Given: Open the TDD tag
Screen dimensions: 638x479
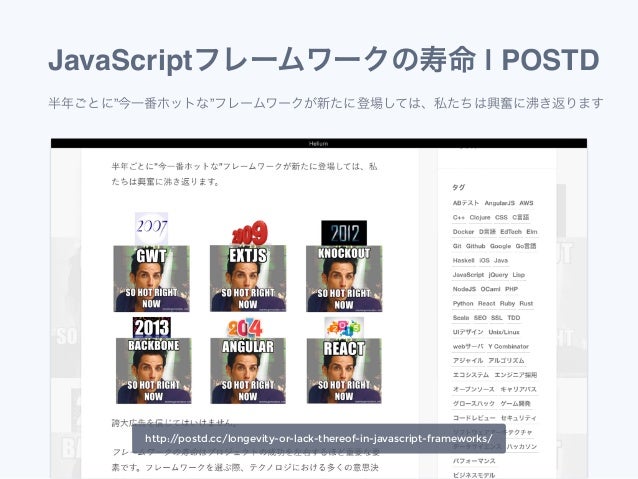Looking at the screenshot, I should [x=514, y=317].
